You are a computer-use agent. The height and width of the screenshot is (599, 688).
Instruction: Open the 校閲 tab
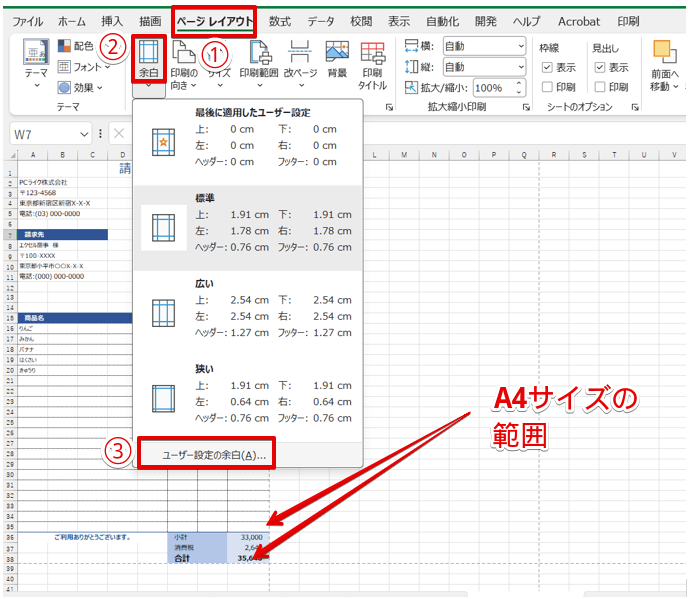(x=361, y=22)
